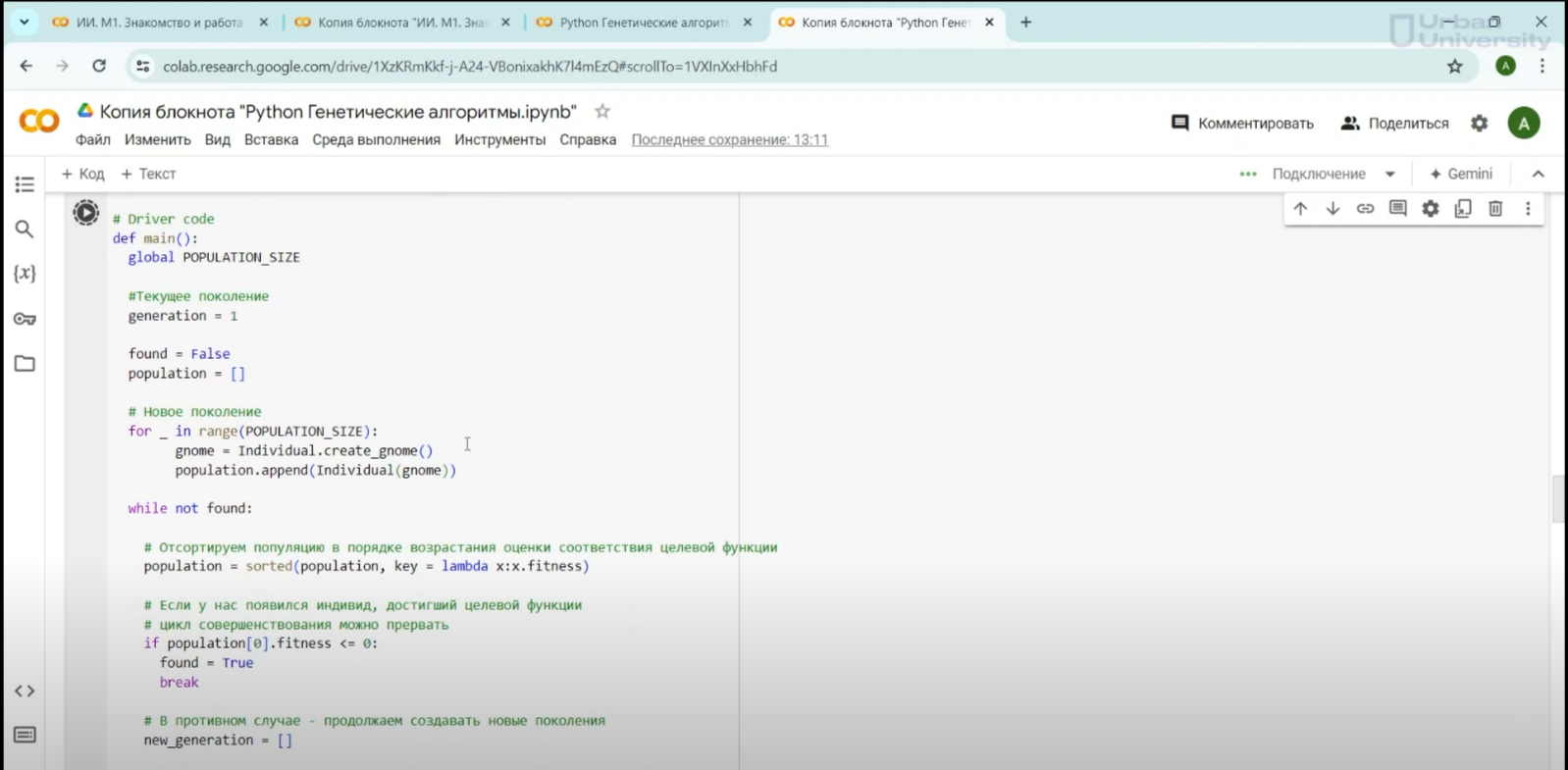
Task: Open the Среда выполнения menu
Action: point(376,139)
